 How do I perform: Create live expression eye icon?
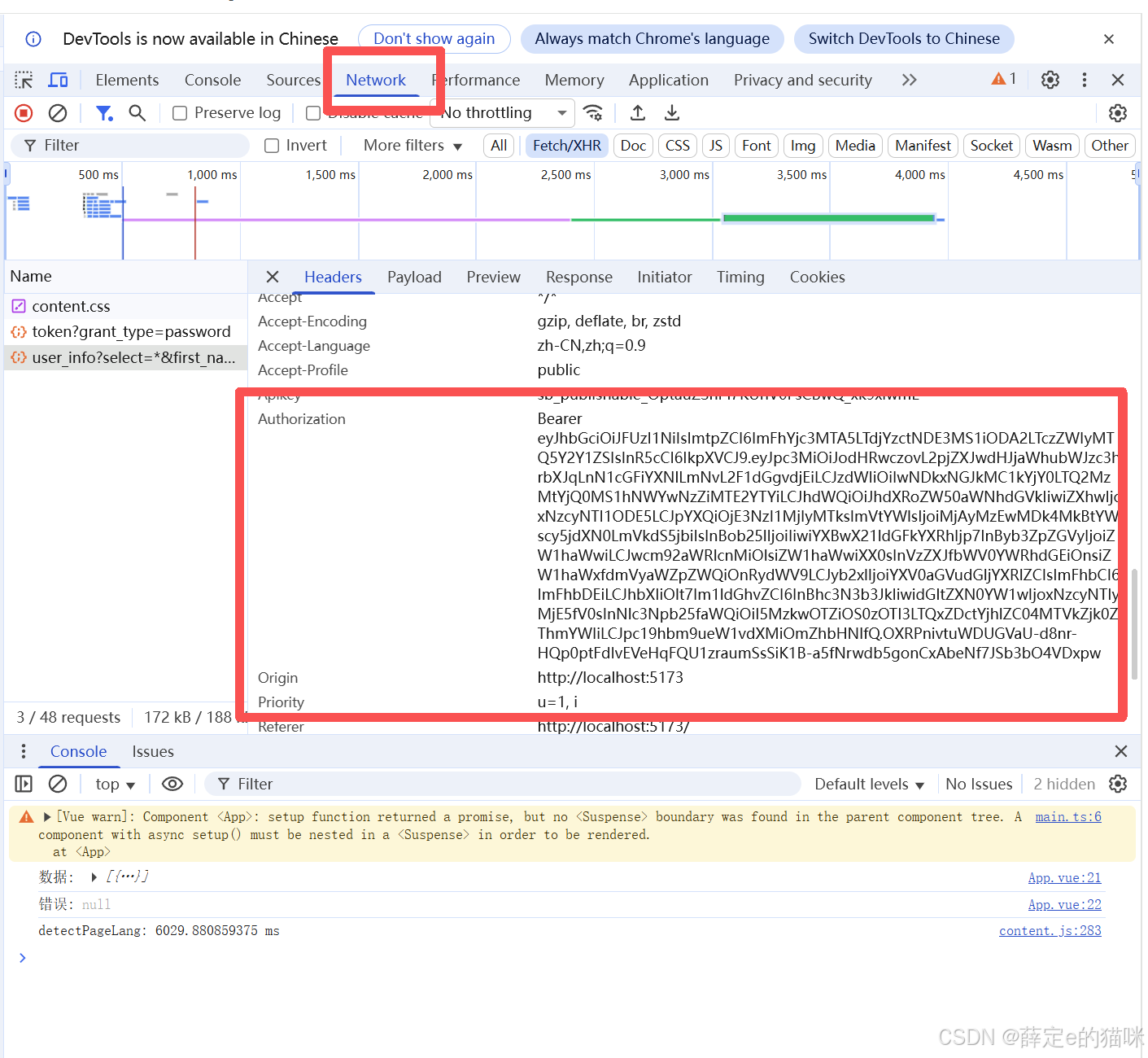pyautogui.click(x=172, y=784)
